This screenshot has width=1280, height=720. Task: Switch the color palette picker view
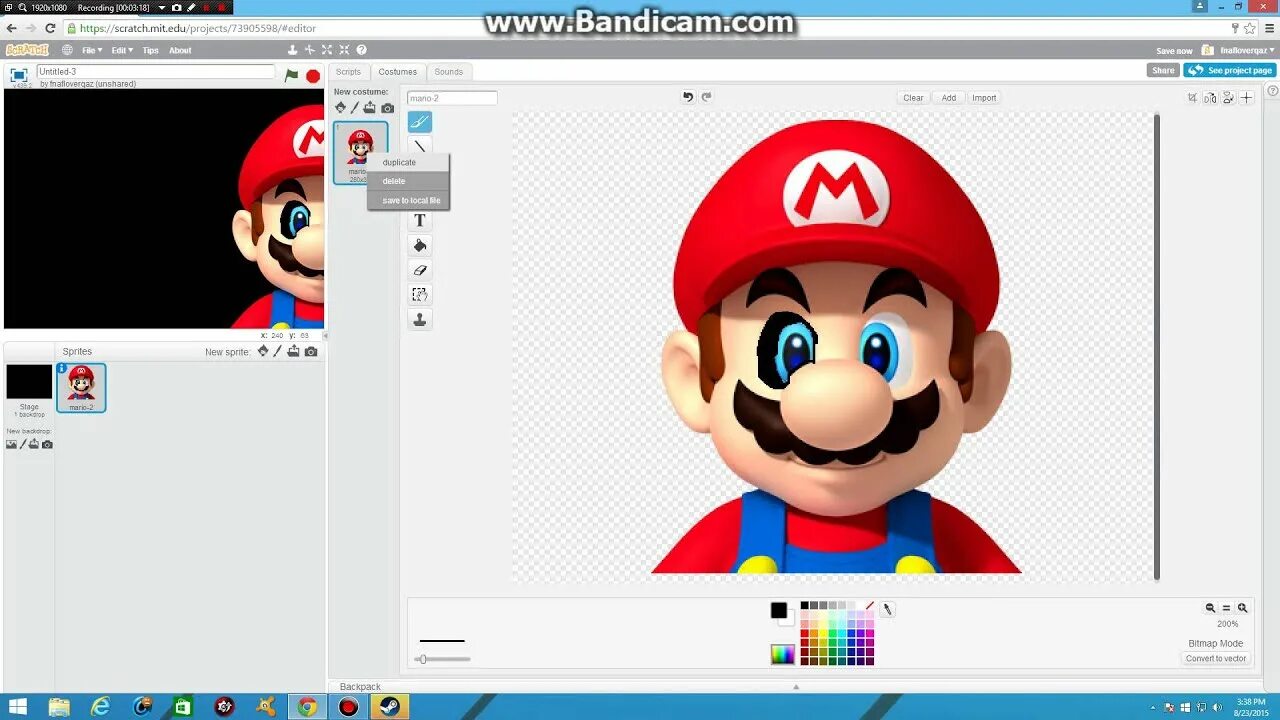click(782, 654)
